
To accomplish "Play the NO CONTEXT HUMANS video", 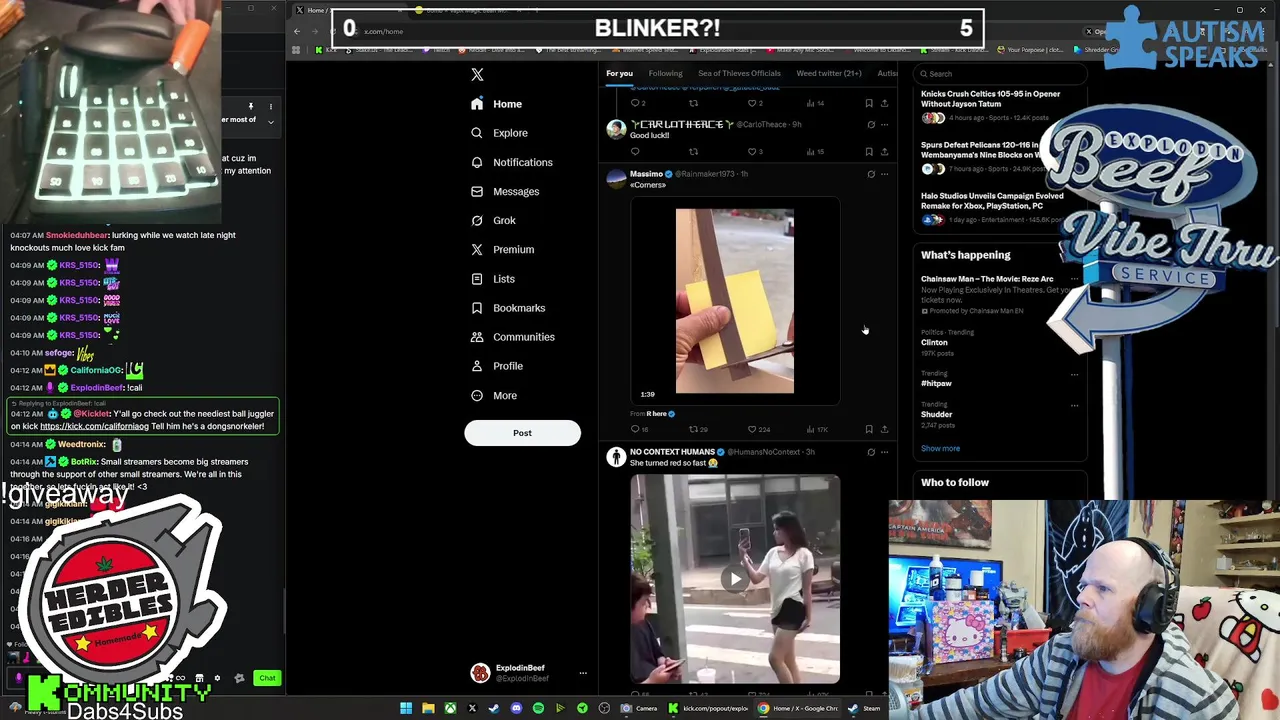I will [x=735, y=579].
